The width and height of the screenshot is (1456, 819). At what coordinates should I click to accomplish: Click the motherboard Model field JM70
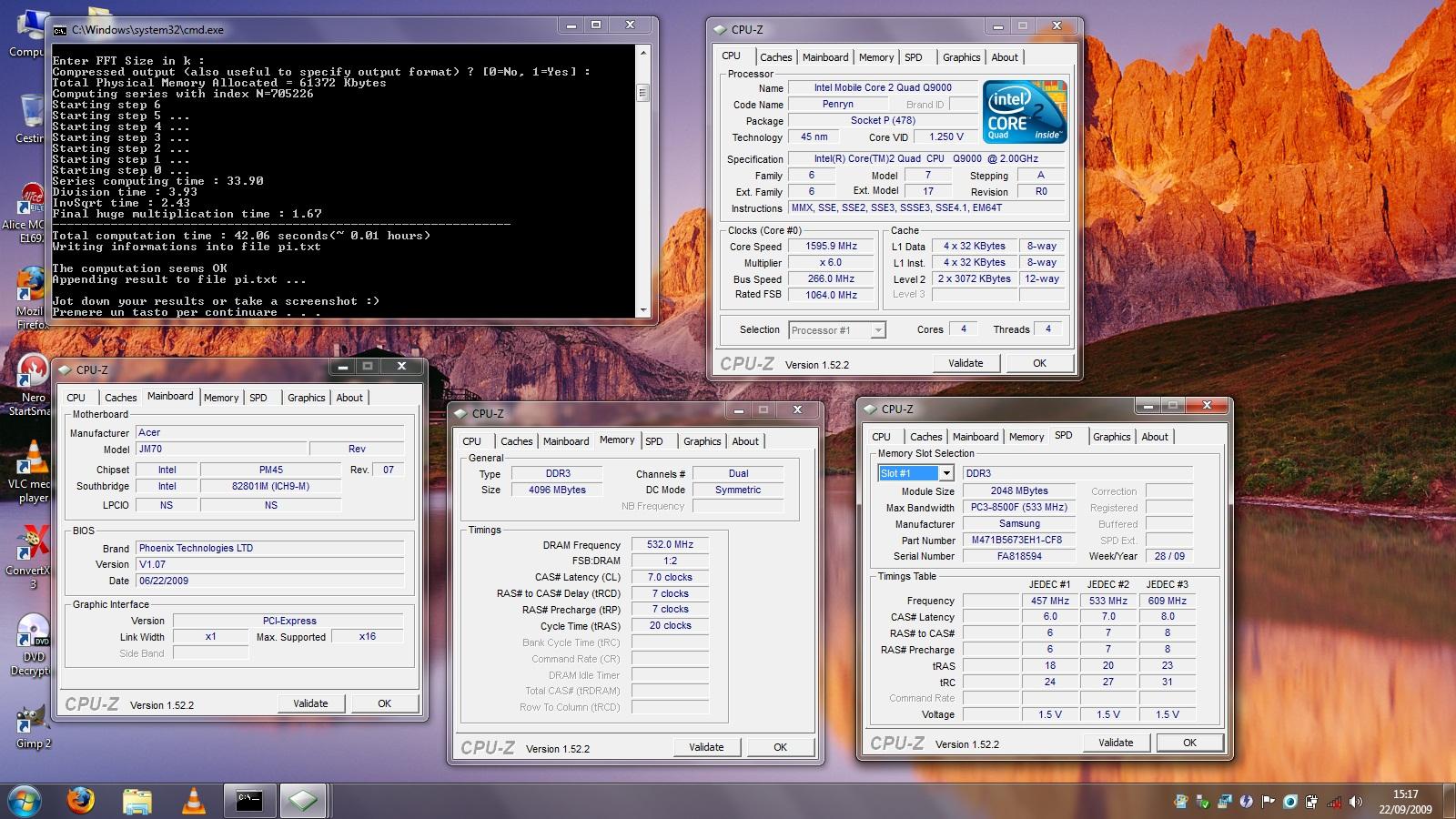[221, 449]
